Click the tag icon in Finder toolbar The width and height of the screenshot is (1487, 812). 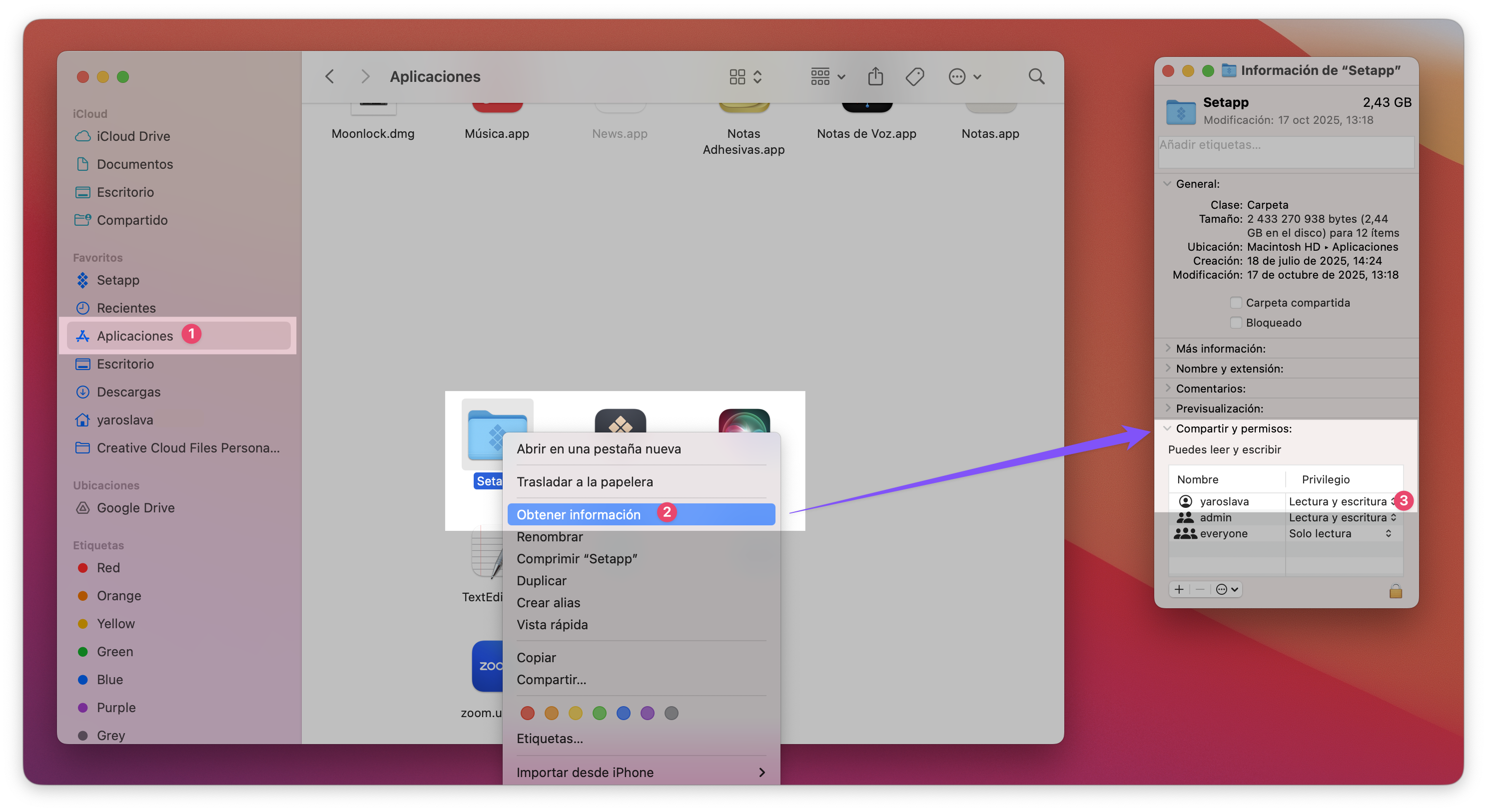click(x=915, y=76)
